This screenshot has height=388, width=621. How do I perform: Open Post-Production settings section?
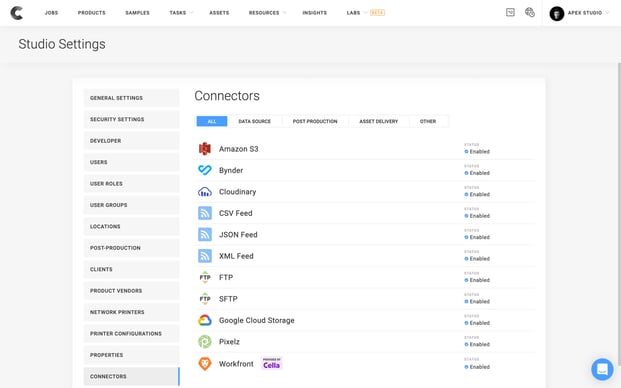(x=131, y=247)
